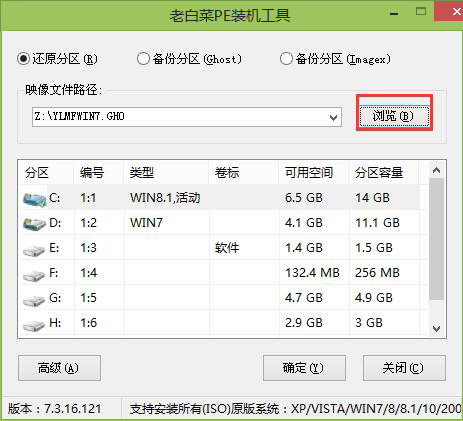
Task: Maximize the 老白菜PE装机工具 window
Action: pos(421,12)
